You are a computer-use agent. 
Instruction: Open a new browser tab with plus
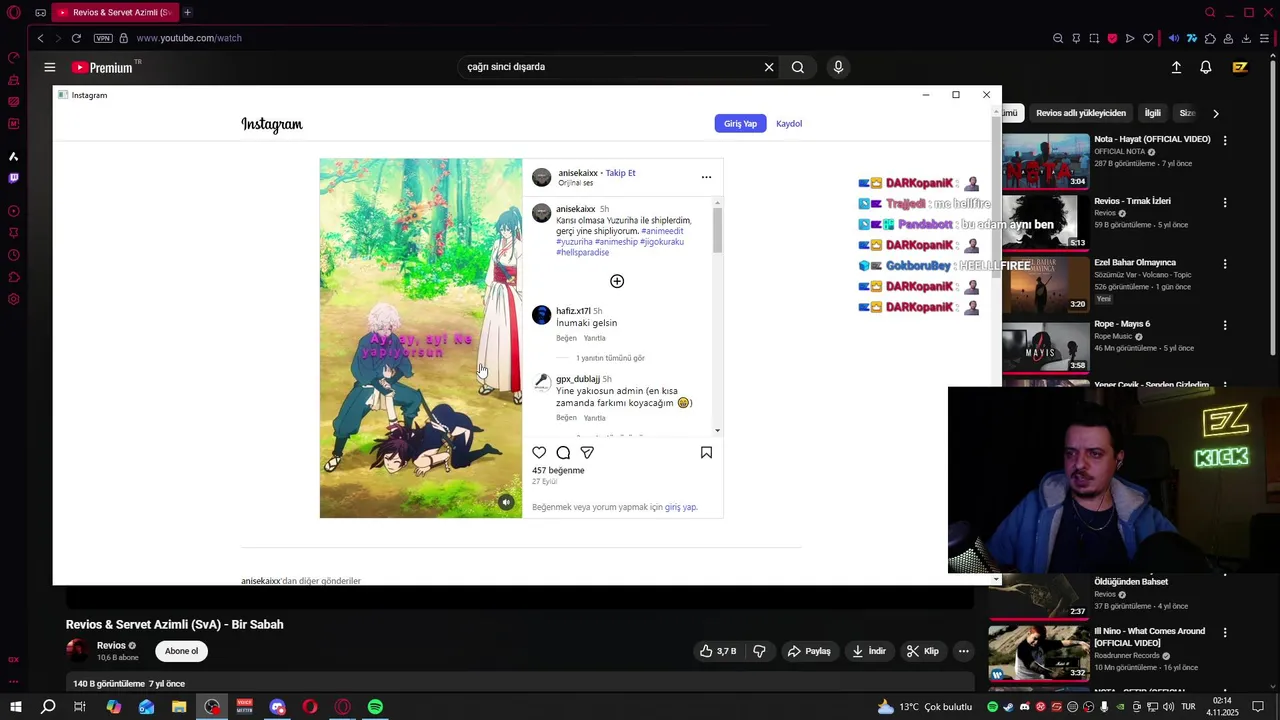point(187,12)
